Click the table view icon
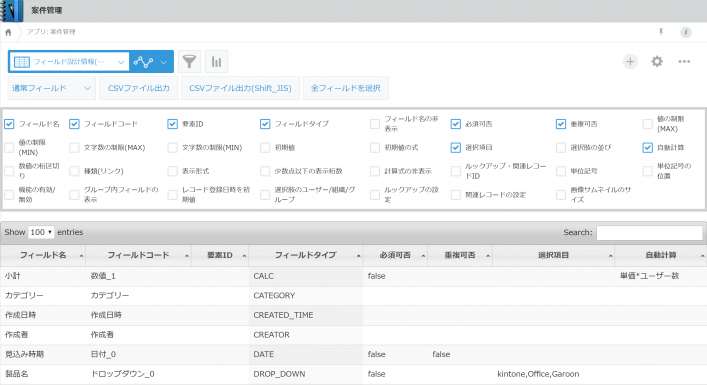707x385 pixels. (22, 62)
